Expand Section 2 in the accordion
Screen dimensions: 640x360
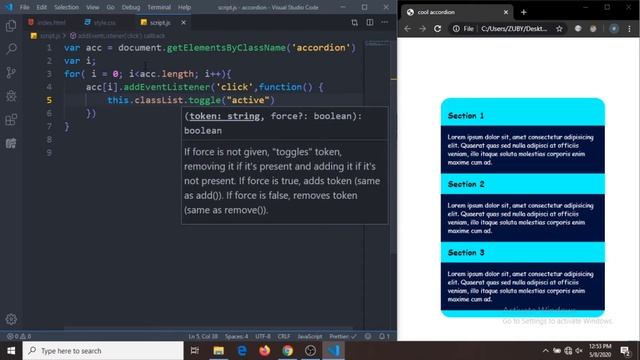522,184
